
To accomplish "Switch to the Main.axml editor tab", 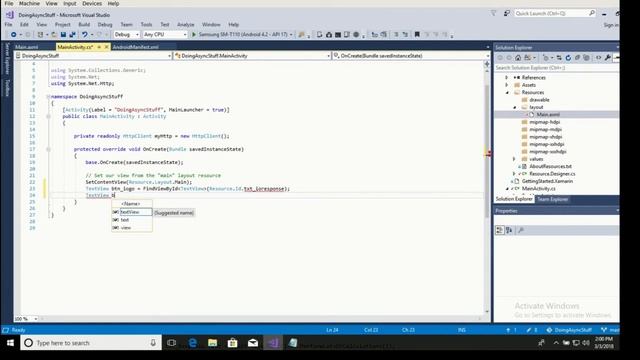I will [x=27, y=47].
